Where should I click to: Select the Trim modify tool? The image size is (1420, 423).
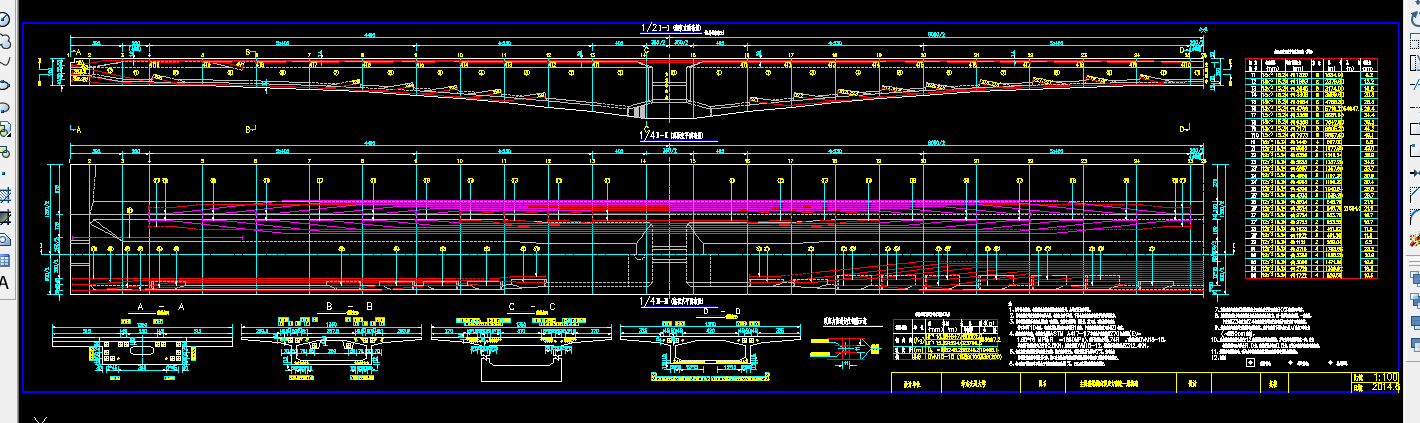tap(1413, 84)
